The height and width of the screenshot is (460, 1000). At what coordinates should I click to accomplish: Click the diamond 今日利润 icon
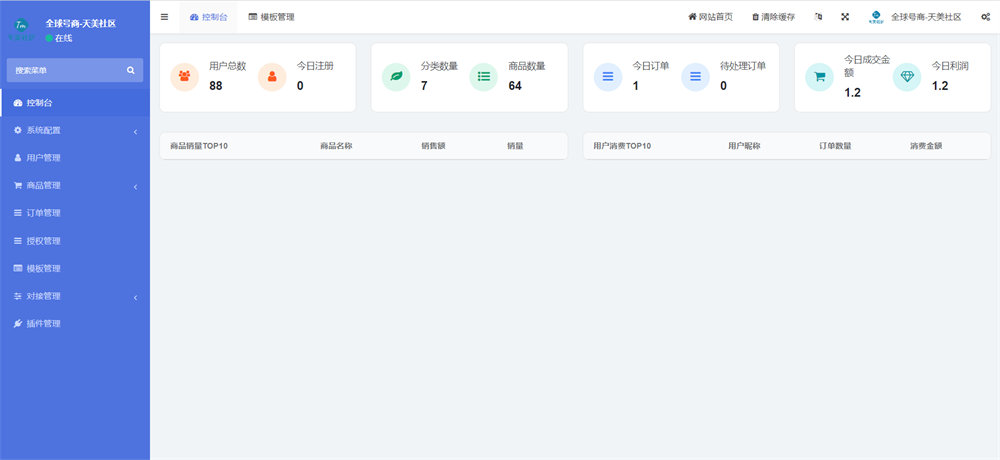point(907,77)
